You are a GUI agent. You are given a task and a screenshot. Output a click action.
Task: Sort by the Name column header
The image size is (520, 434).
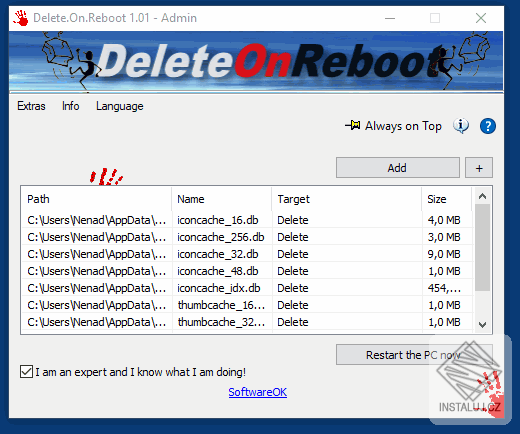point(222,199)
